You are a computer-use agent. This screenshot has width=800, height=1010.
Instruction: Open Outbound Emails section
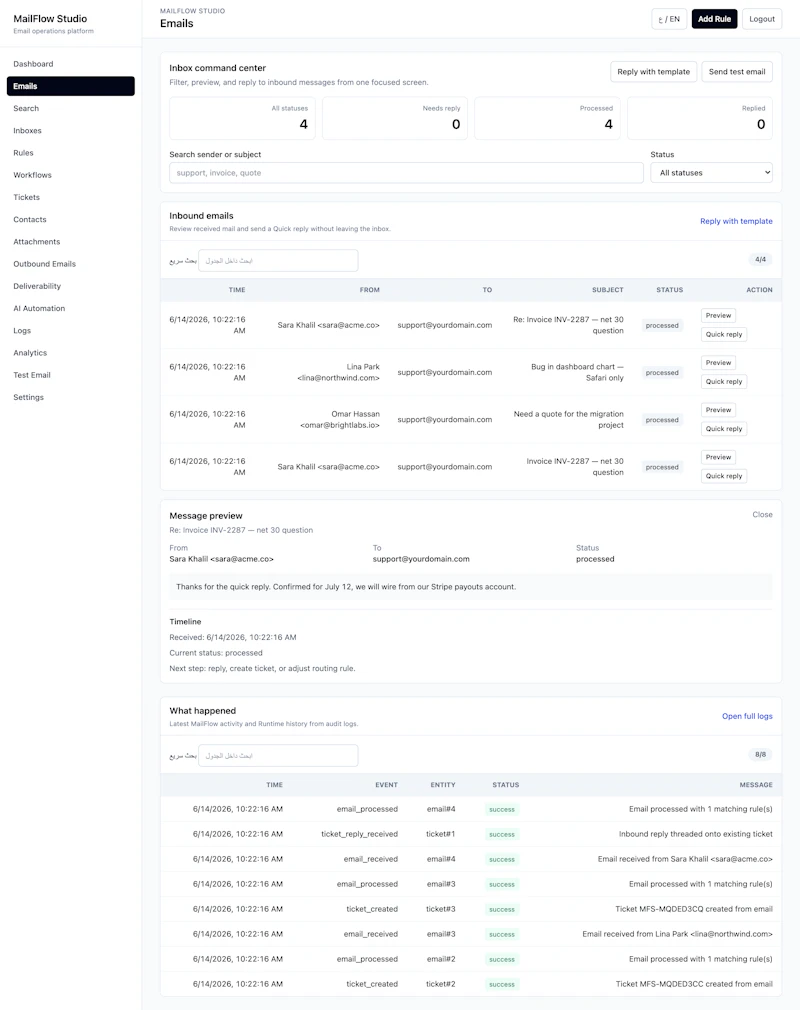44,263
